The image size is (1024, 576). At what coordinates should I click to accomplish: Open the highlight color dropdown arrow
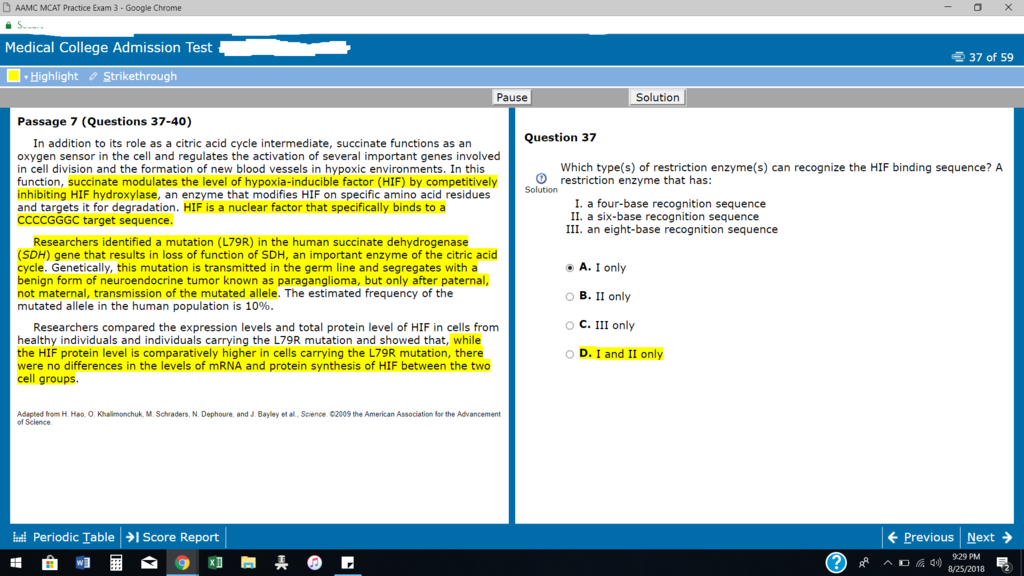tap(26, 76)
